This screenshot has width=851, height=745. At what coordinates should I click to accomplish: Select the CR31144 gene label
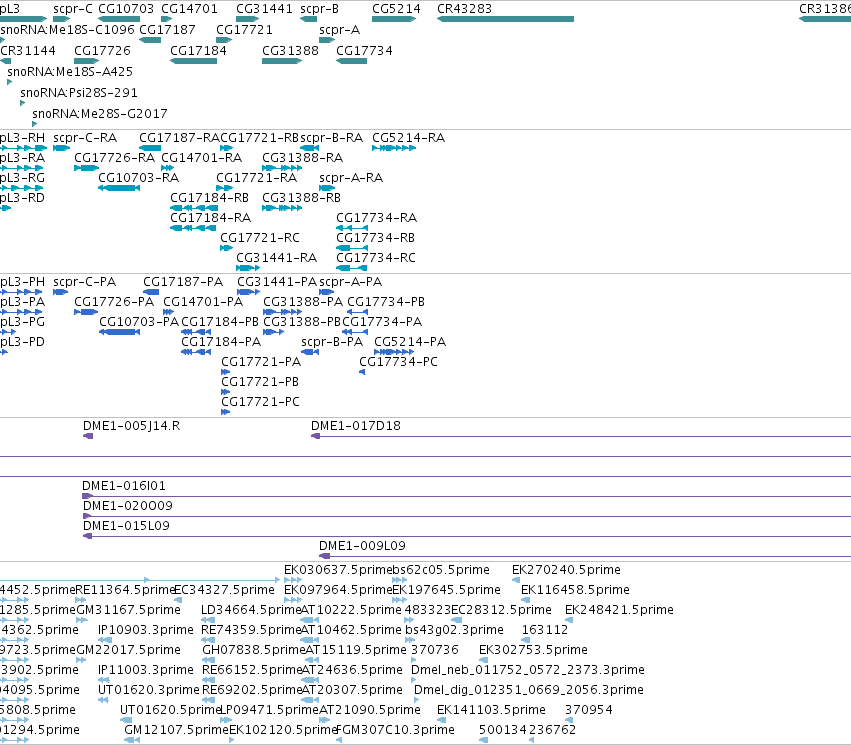click(28, 50)
